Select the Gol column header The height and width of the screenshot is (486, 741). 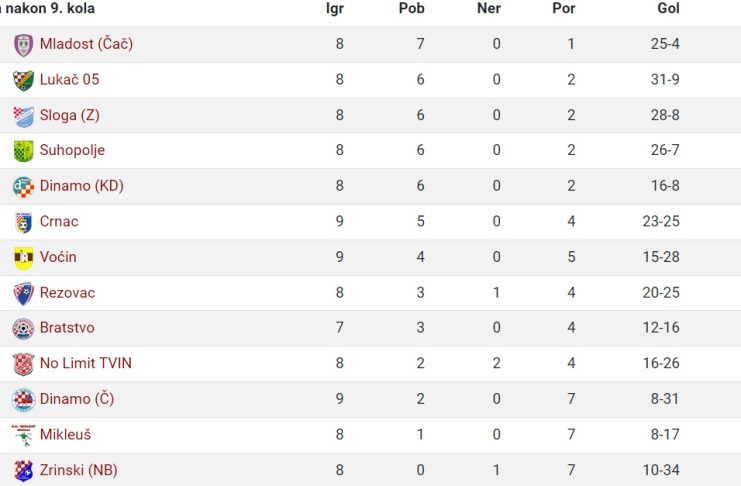668,8
